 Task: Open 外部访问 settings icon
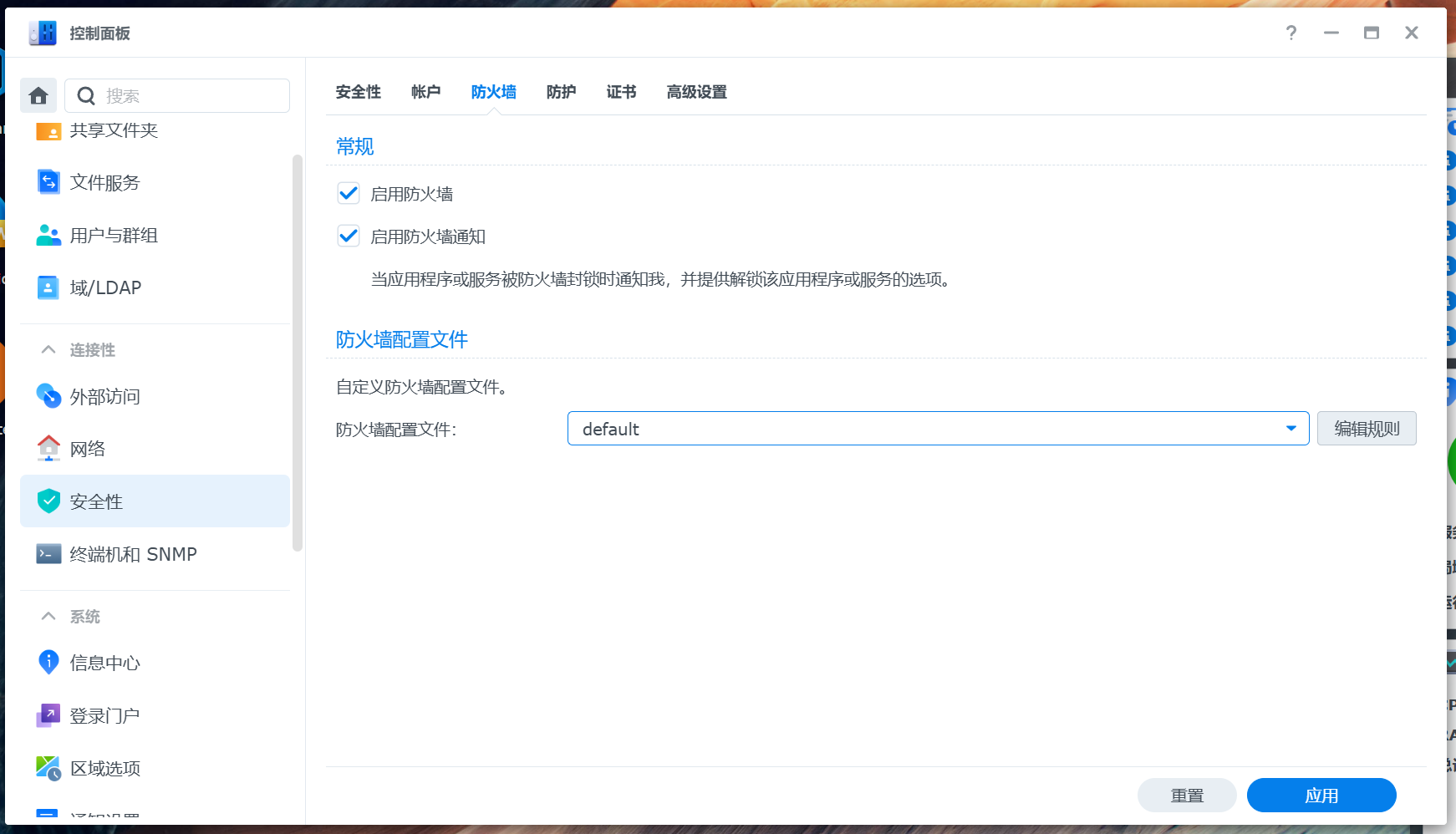48,396
